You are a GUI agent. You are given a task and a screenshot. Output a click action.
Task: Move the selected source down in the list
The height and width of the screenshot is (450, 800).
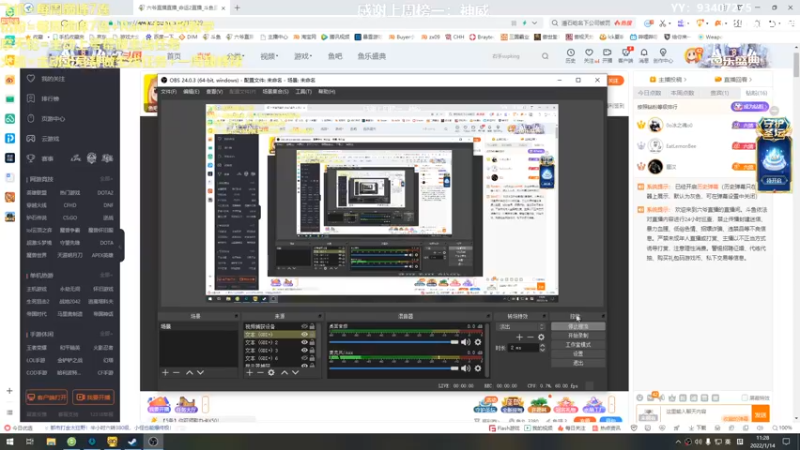tap(295, 373)
